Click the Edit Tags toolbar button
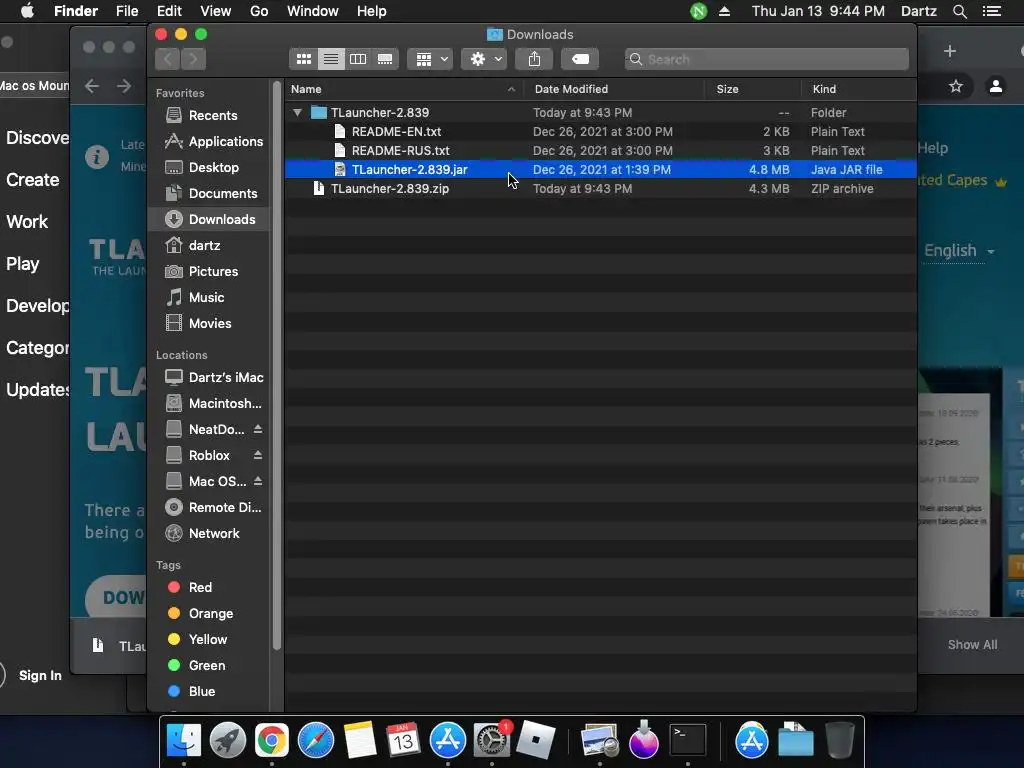This screenshot has width=1024, height=768. 580,59
